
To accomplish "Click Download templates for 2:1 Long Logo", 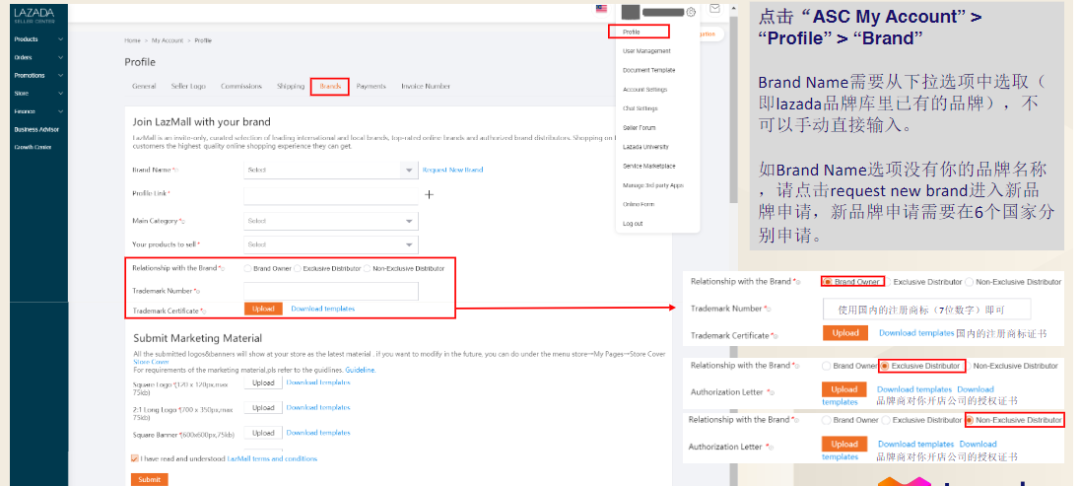I will click(x=318, y=408).
